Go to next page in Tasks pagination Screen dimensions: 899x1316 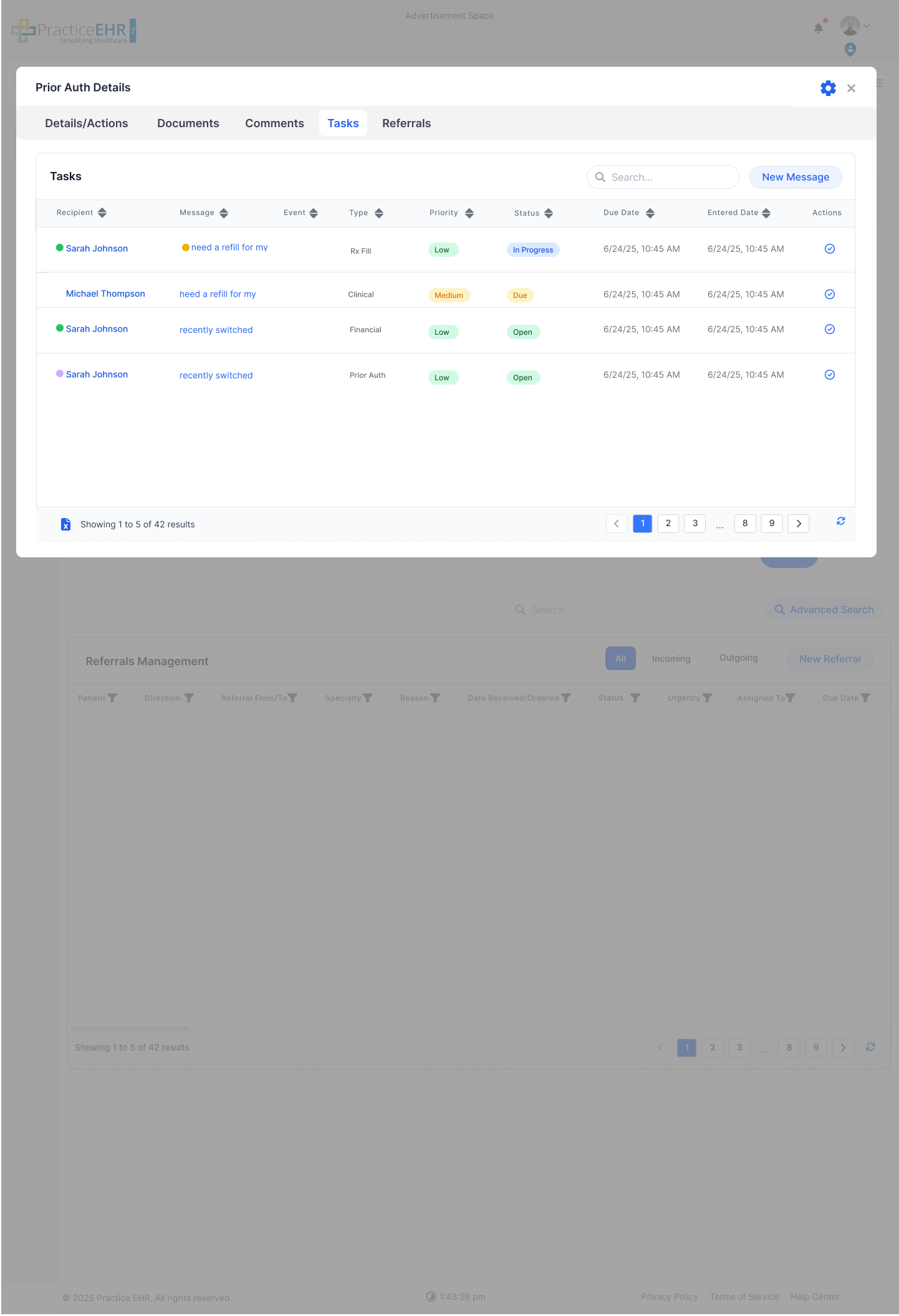(799, 524)
